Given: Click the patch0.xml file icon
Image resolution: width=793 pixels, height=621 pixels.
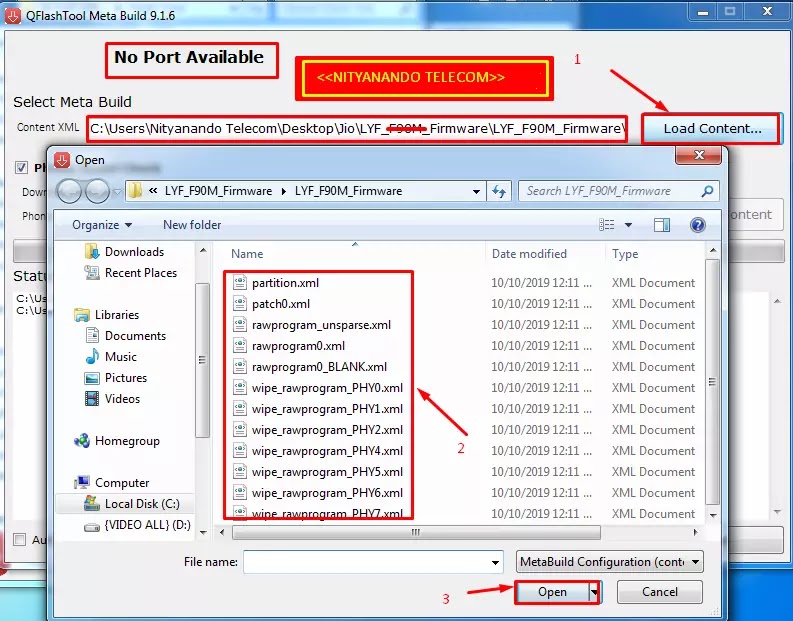Looking at the screenshot, I should pos(239,303).
